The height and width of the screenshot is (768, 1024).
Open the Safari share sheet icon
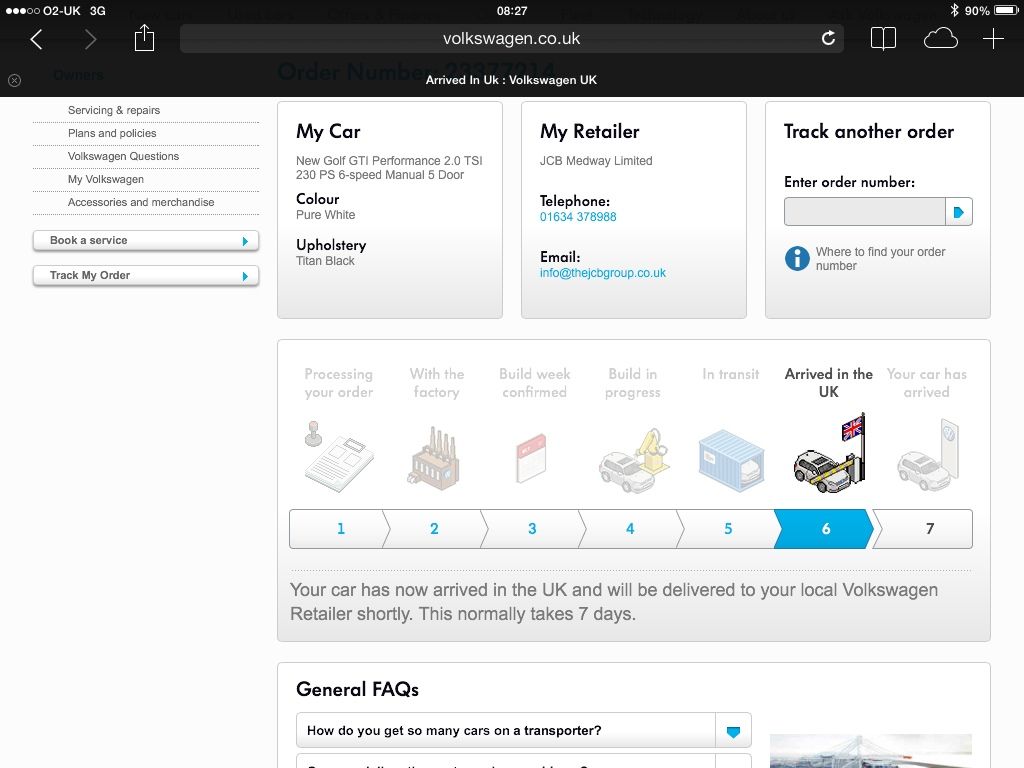point(144,38)
